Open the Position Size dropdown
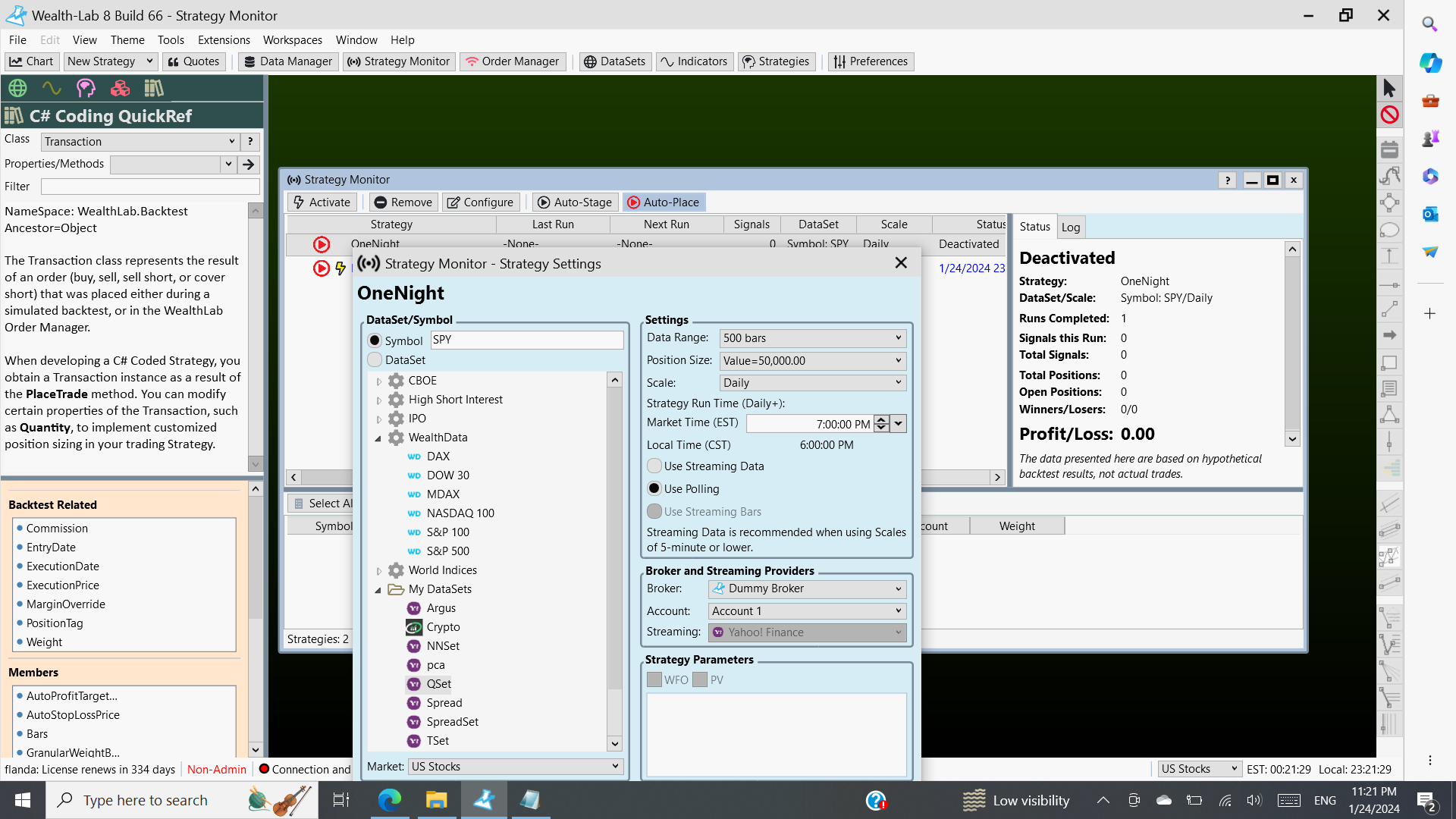The height and width of the screenshot is (819, 1456). click(812, 361)
